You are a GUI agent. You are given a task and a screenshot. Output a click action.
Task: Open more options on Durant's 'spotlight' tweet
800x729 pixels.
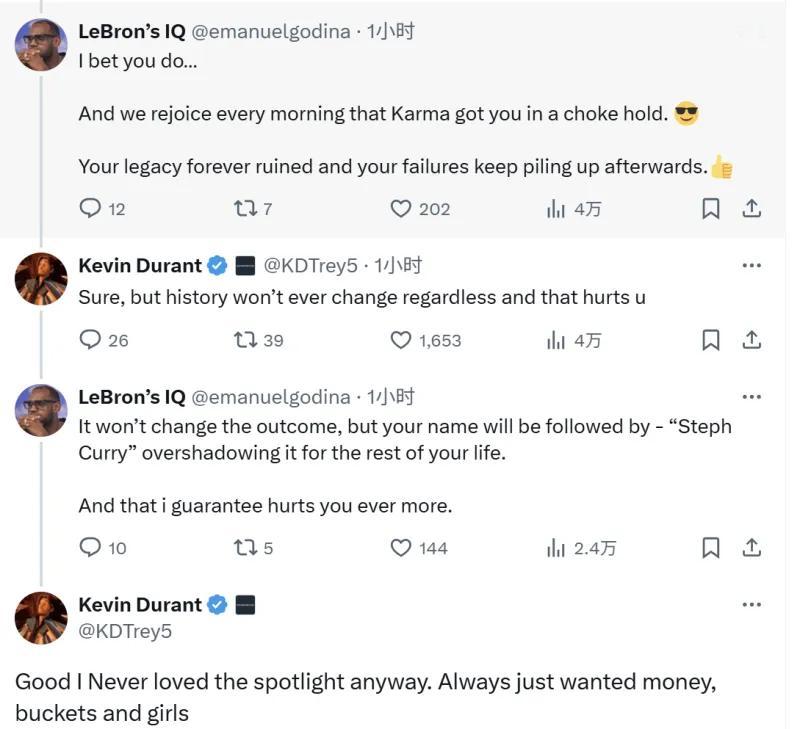752,605
